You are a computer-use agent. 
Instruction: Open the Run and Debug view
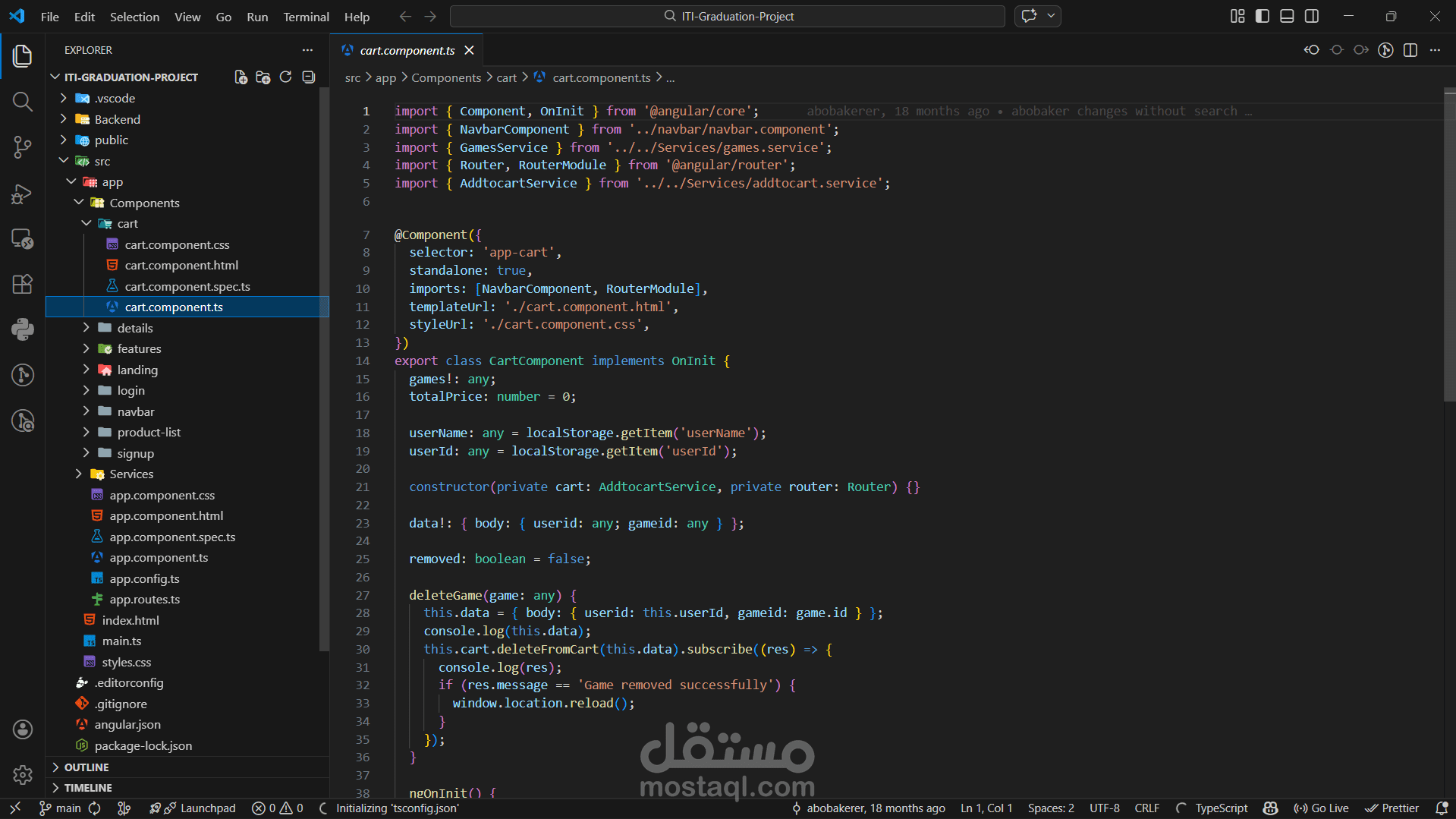[x=22, y=194]
